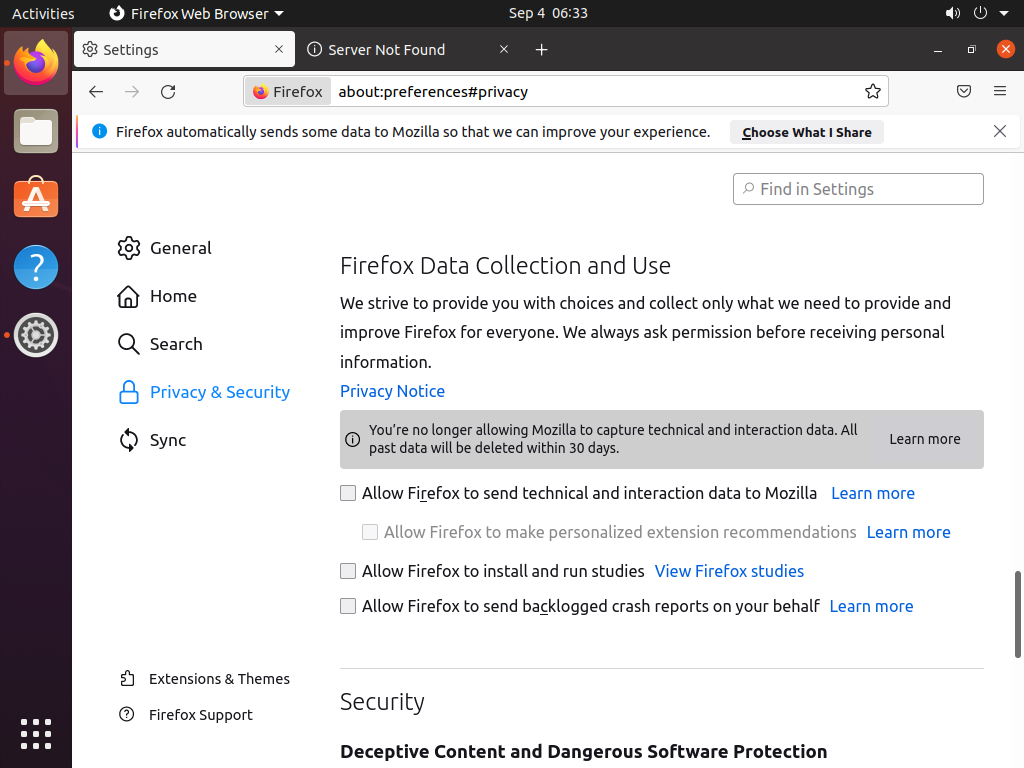The height and width of the screenshot is (768, 1024).
Task: Click the Extensions & Themes puzzle icon
Action: tap(127, 679)
